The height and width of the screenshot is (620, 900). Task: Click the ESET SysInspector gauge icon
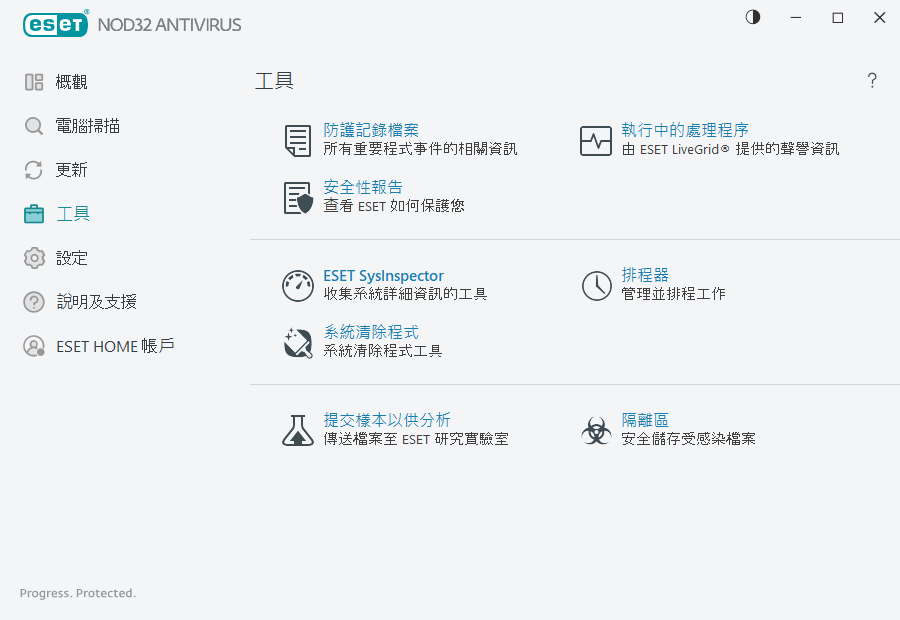[298, 285]
